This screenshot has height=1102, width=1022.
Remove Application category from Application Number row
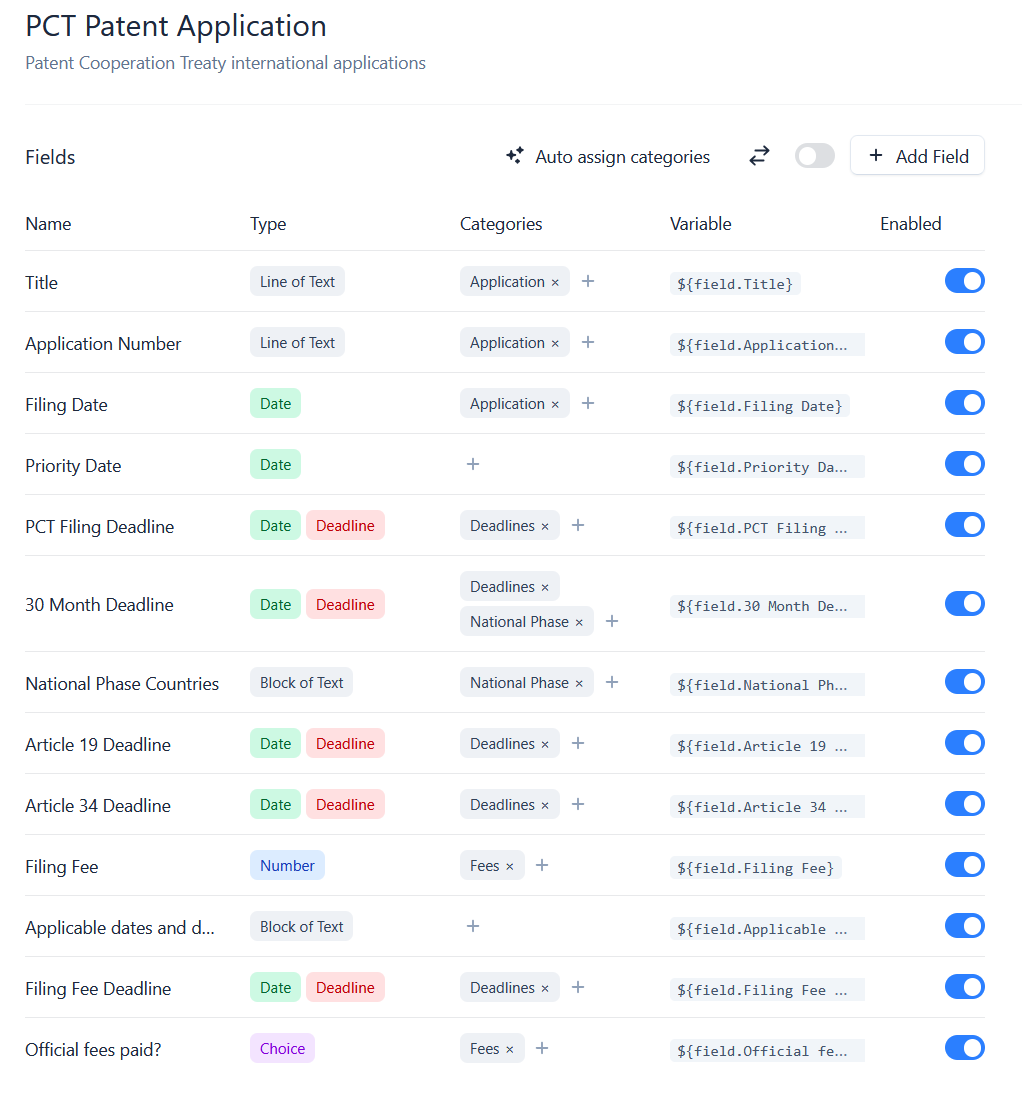tap(555, 344)
